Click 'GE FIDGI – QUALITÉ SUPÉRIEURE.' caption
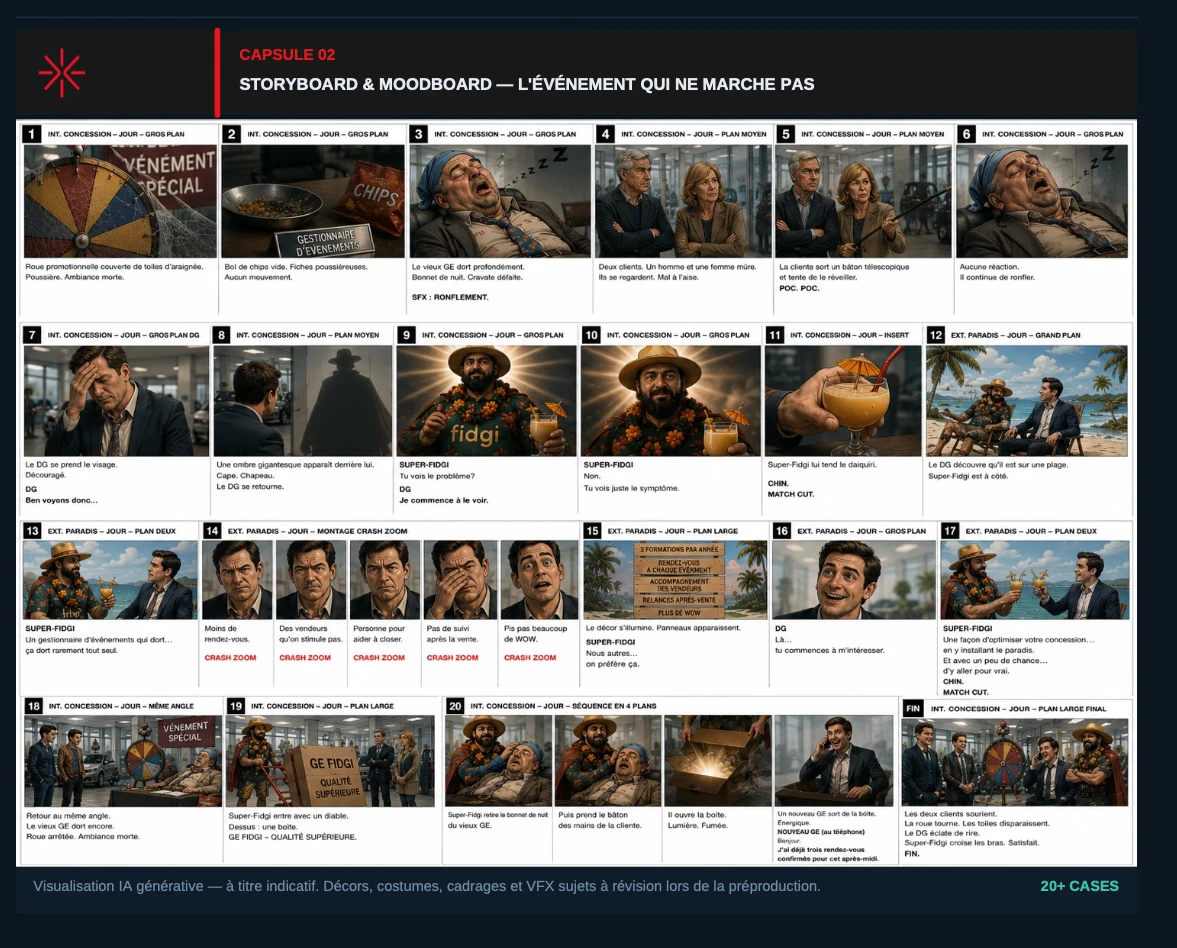 pos(293,837)
